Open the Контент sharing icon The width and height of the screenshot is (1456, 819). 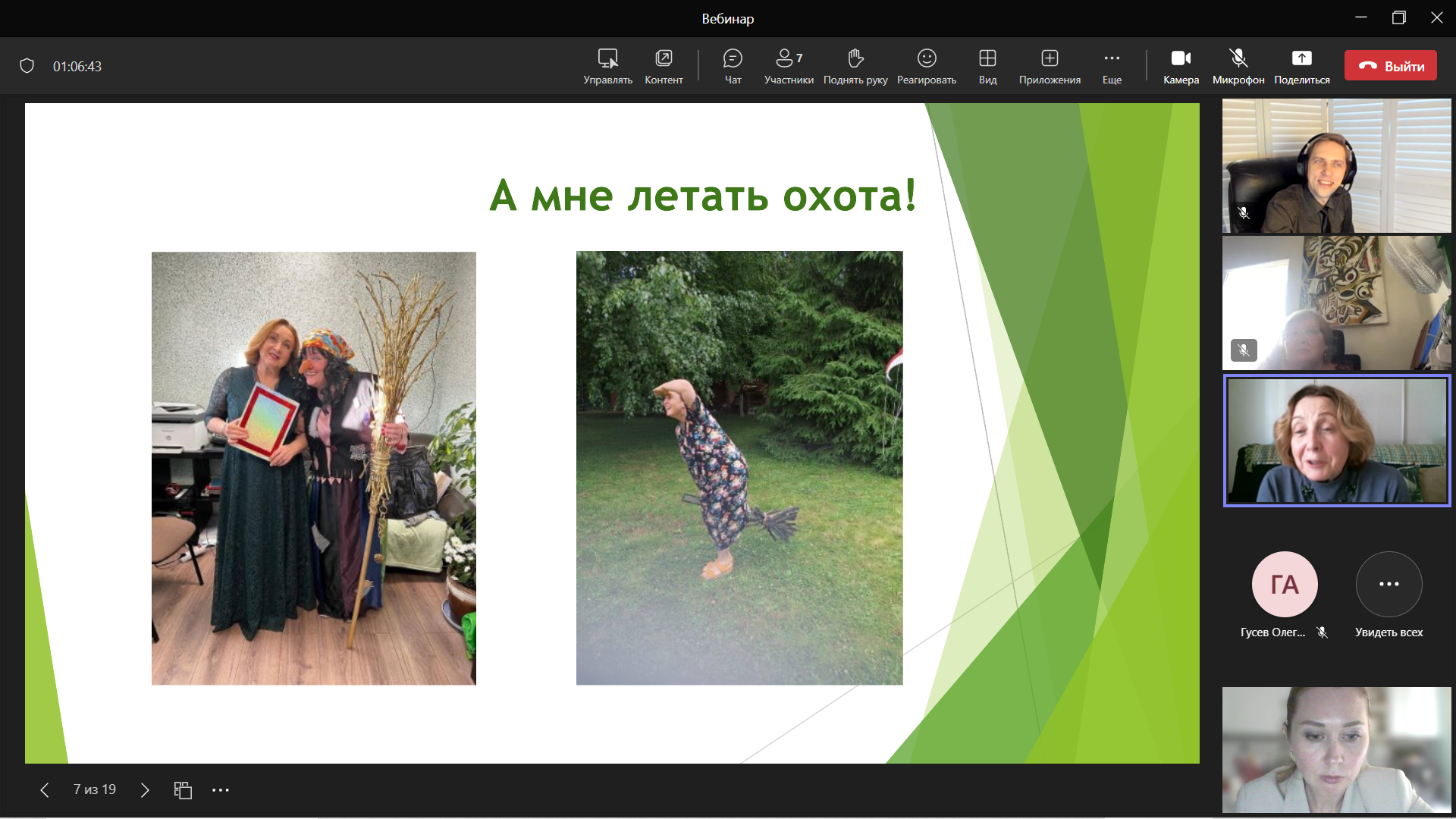[663, 65]
